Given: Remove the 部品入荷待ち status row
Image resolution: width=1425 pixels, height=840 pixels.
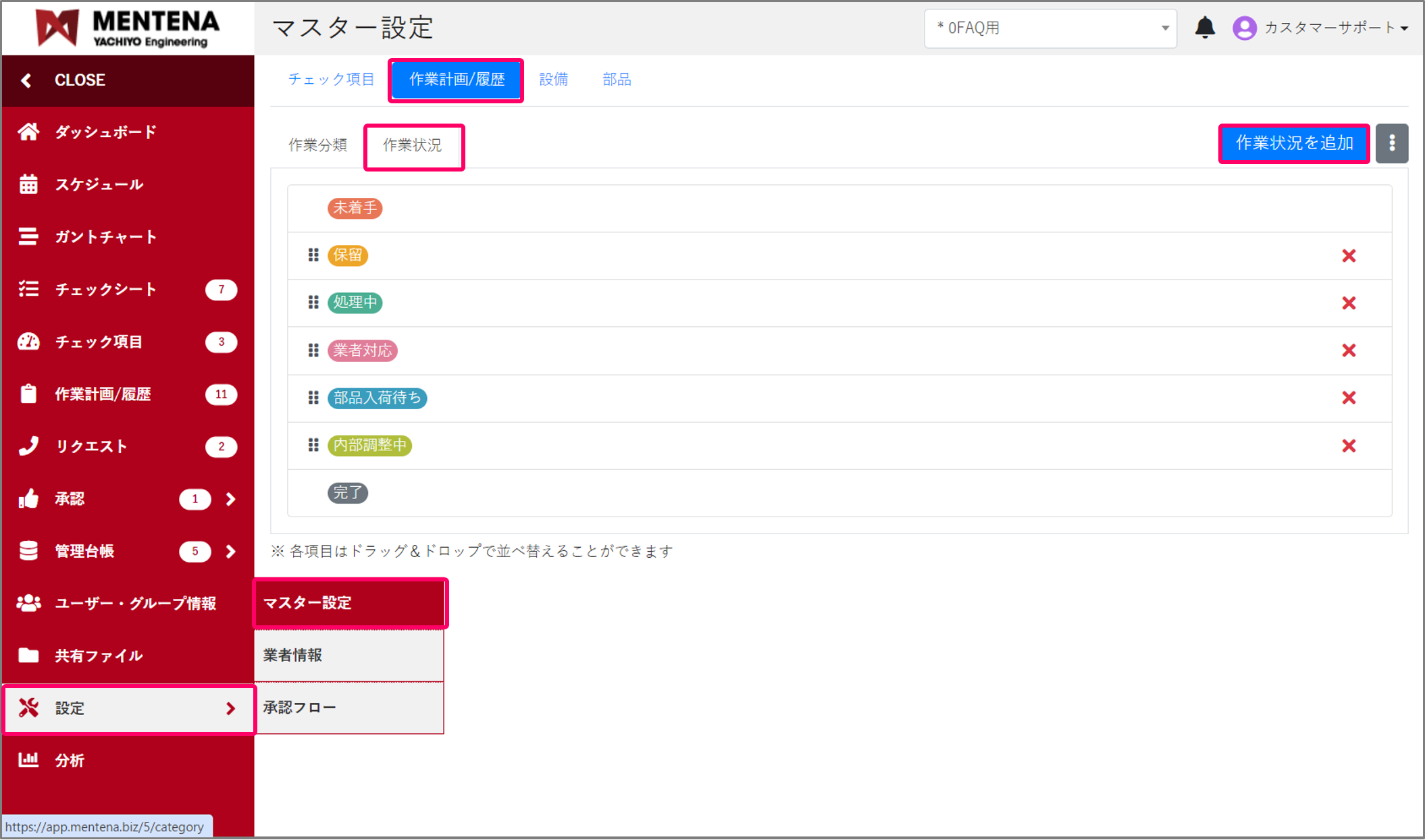Looking at the screenshot, I should click(1349, 398).
